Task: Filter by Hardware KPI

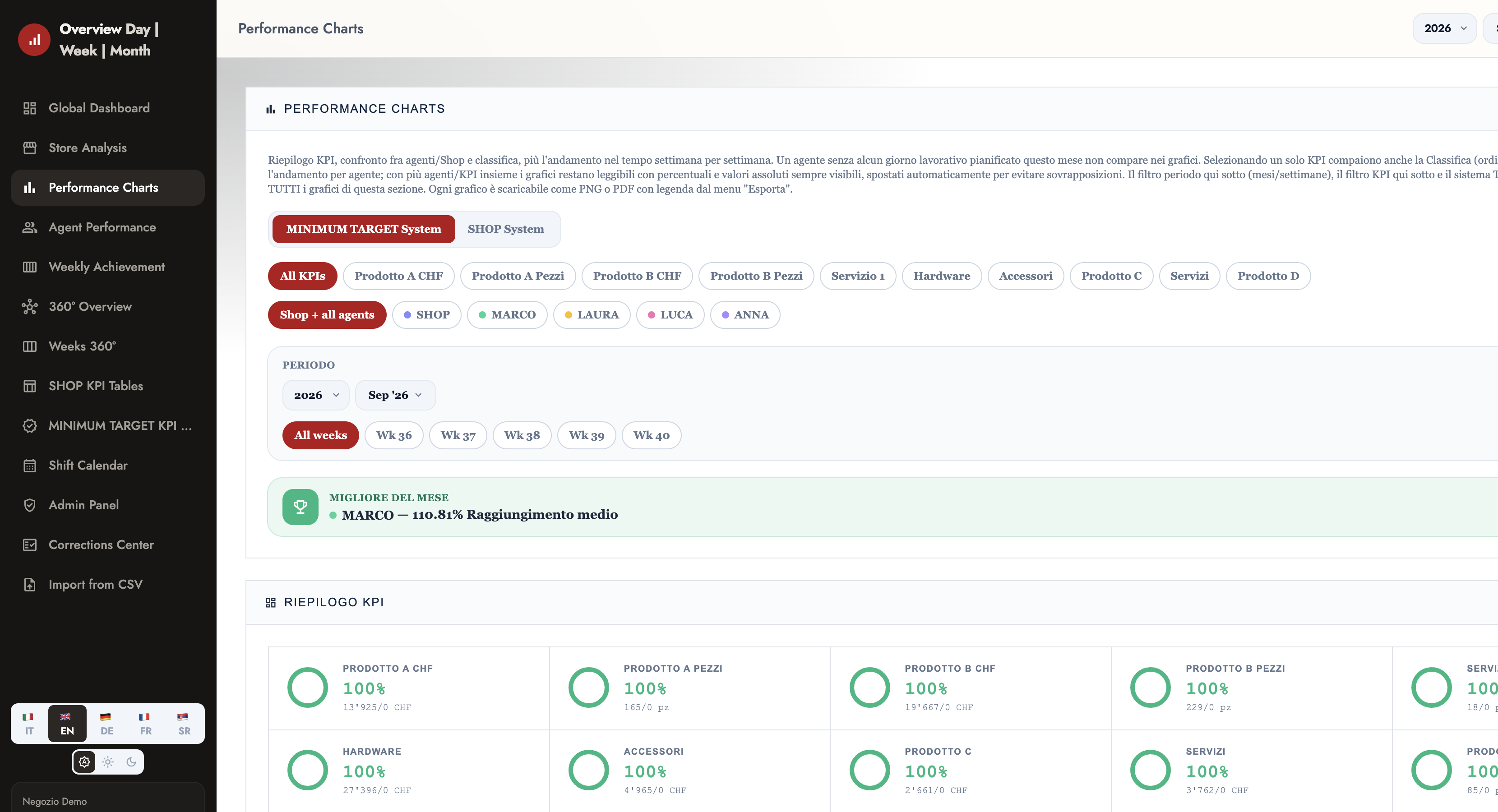Action: click(942, 276)
